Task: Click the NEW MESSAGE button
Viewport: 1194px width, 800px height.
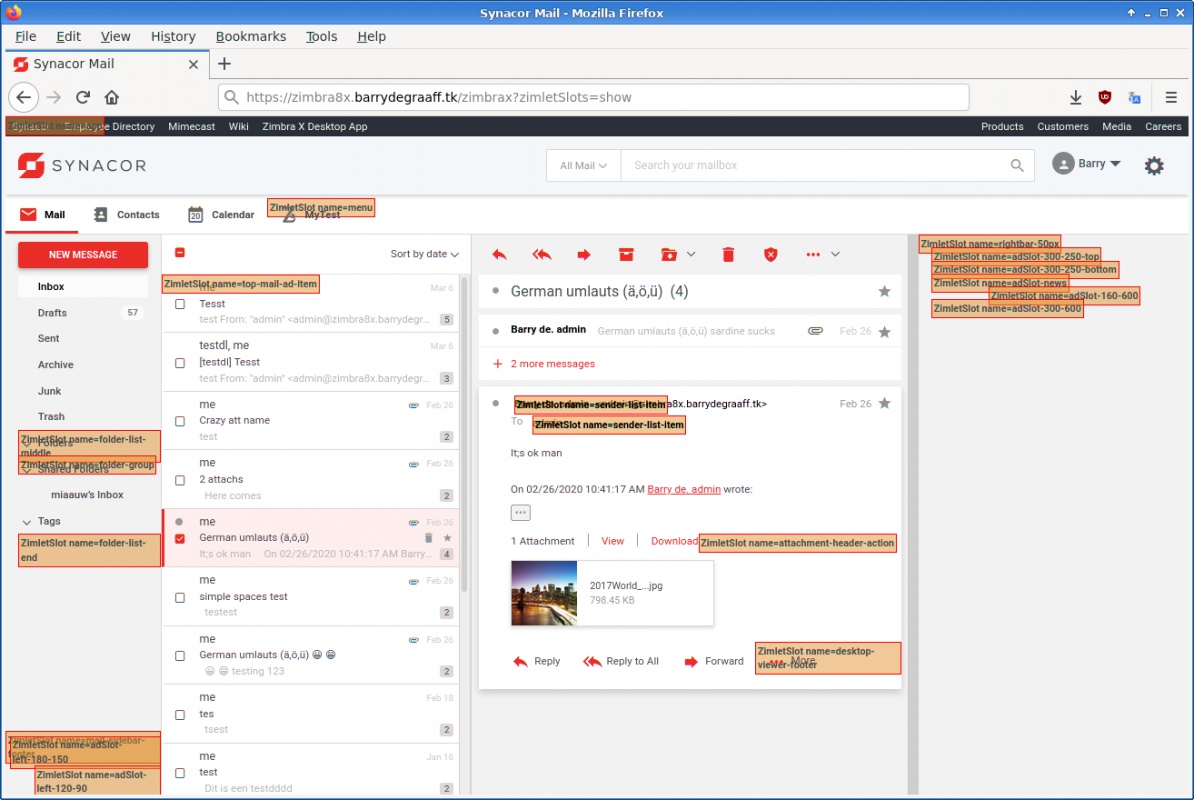Action: click(83, 255)
